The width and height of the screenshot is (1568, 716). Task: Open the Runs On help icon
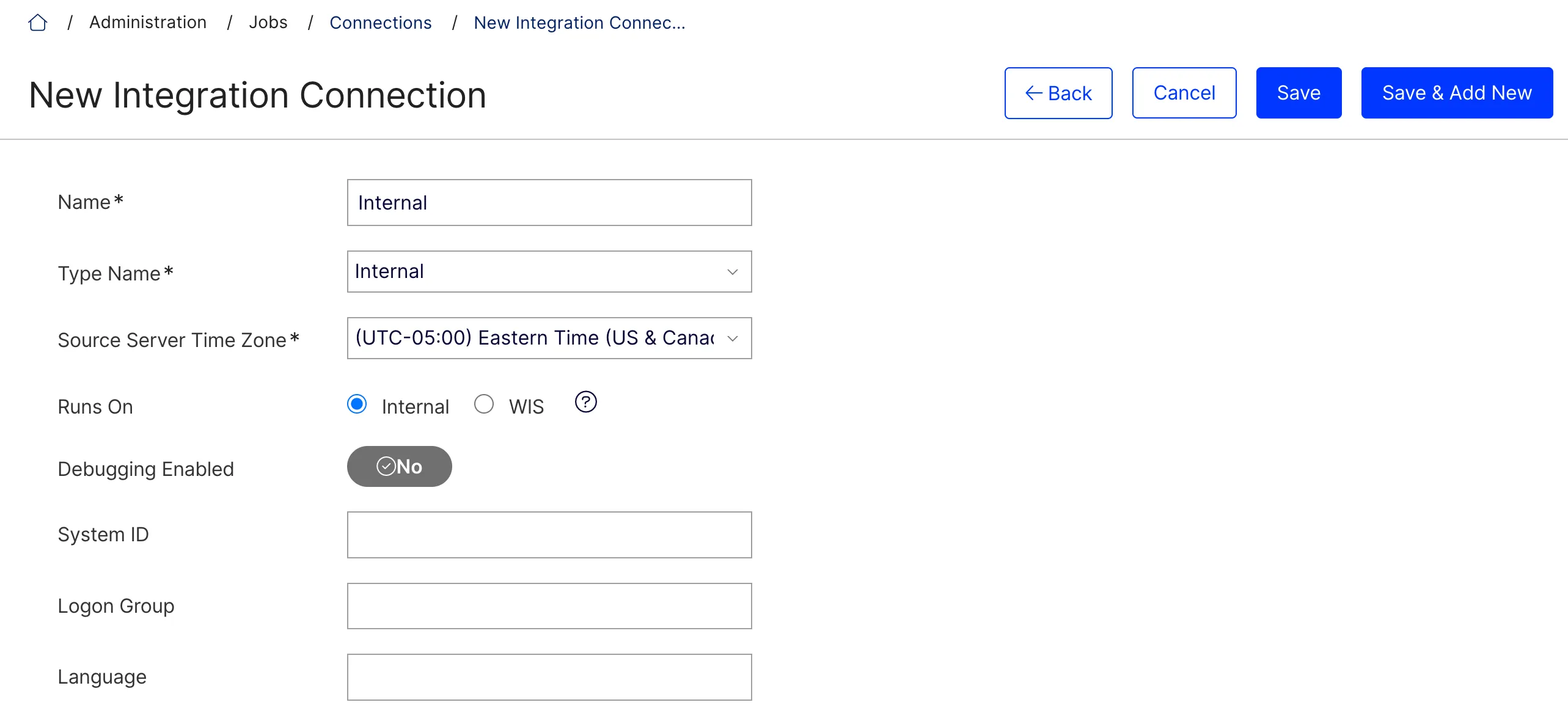pos(585,402)
